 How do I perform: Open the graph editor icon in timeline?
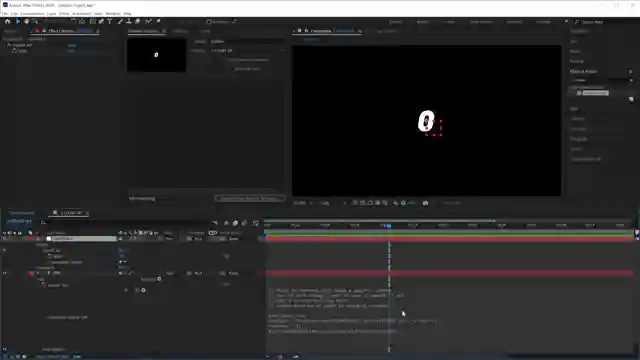click(x=256, y=223)
